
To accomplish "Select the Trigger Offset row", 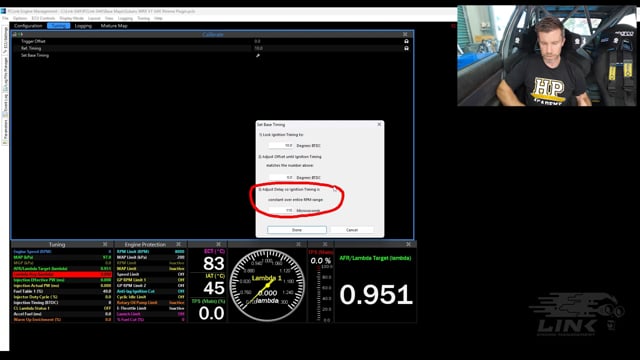I will (x=212, y=41).
